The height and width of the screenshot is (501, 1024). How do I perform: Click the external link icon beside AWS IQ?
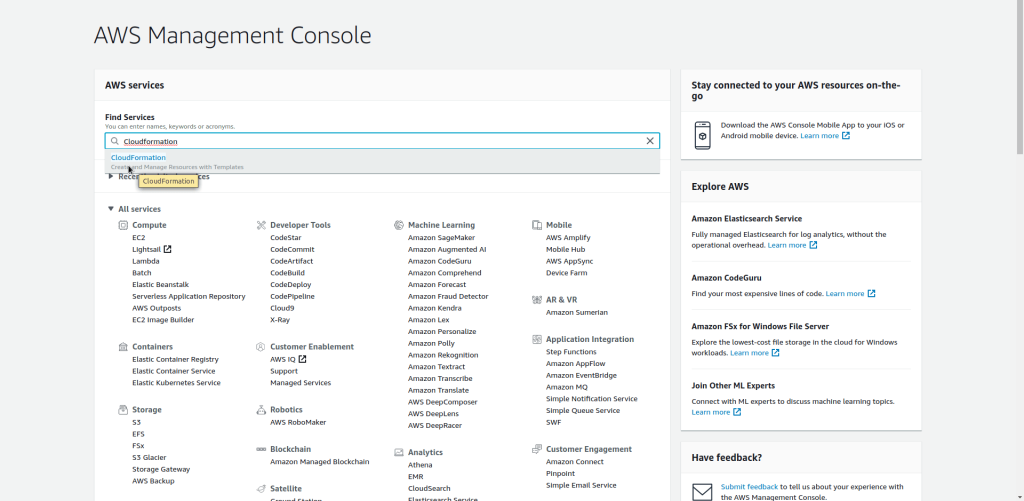point(302,359)
